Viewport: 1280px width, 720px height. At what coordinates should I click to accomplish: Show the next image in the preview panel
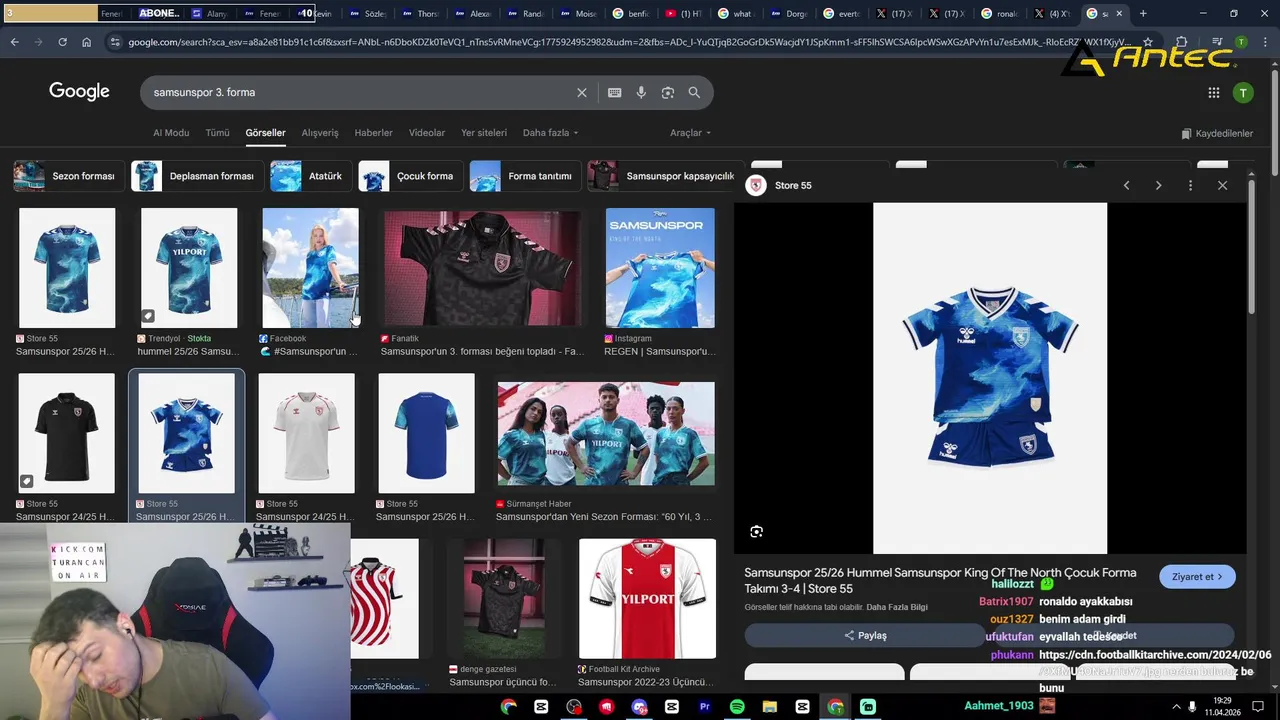tap(1158, 185)
